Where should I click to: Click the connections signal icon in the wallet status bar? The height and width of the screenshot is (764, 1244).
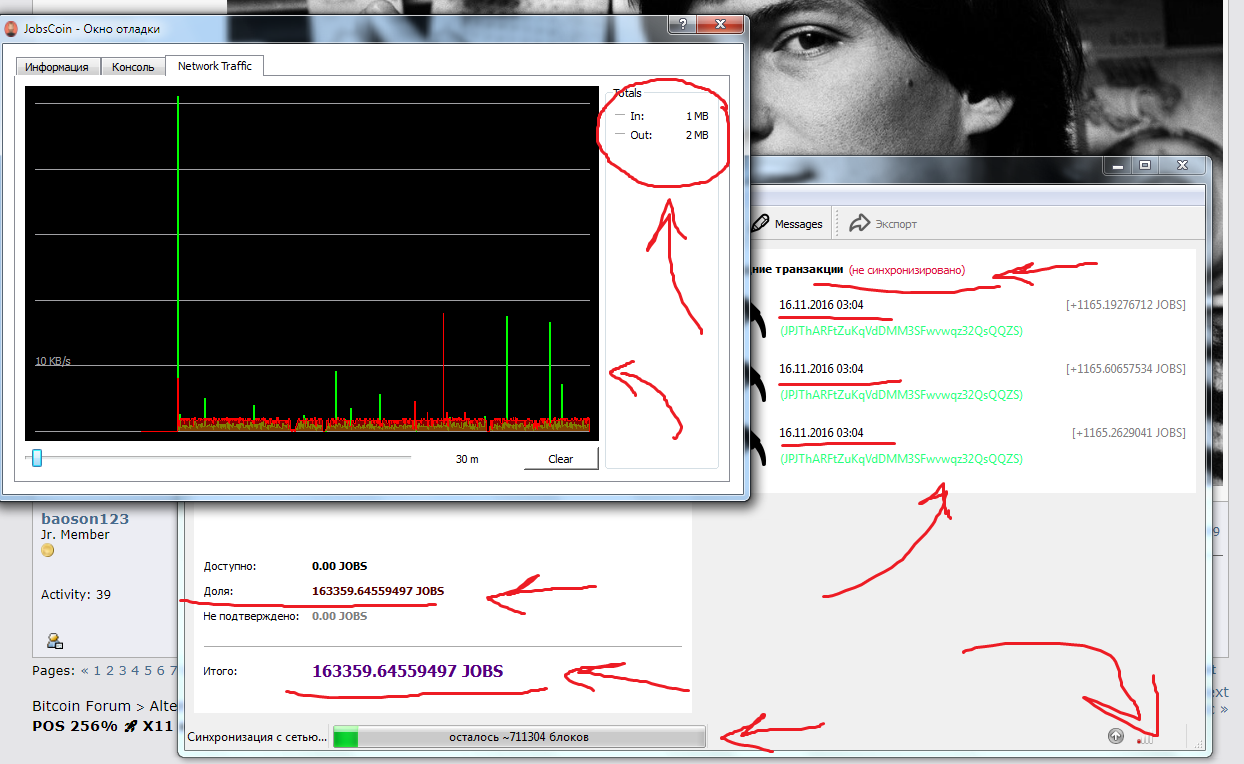pos(1146,739)
